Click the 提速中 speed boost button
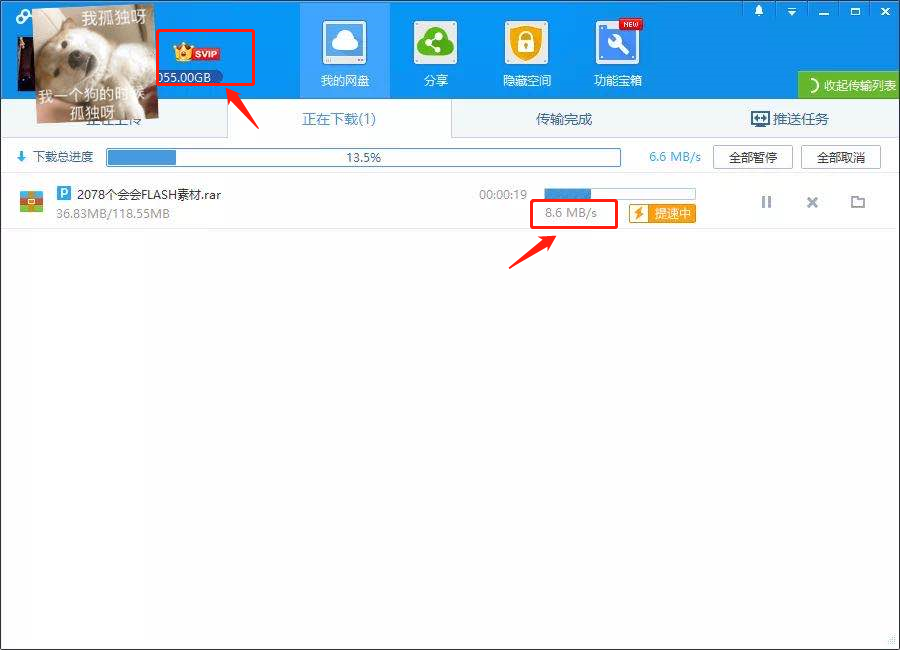Viewport: 900px width, 650px height. tap(662, 214)
